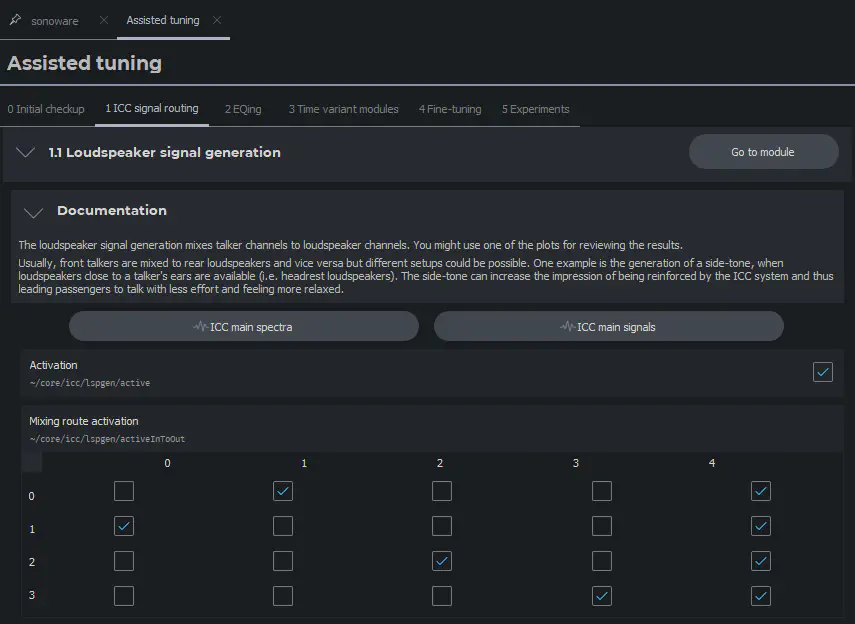Screen dimensions: 855x624
Task: Uncheck mixing route row 3 column 3
Action: [601, 596]
